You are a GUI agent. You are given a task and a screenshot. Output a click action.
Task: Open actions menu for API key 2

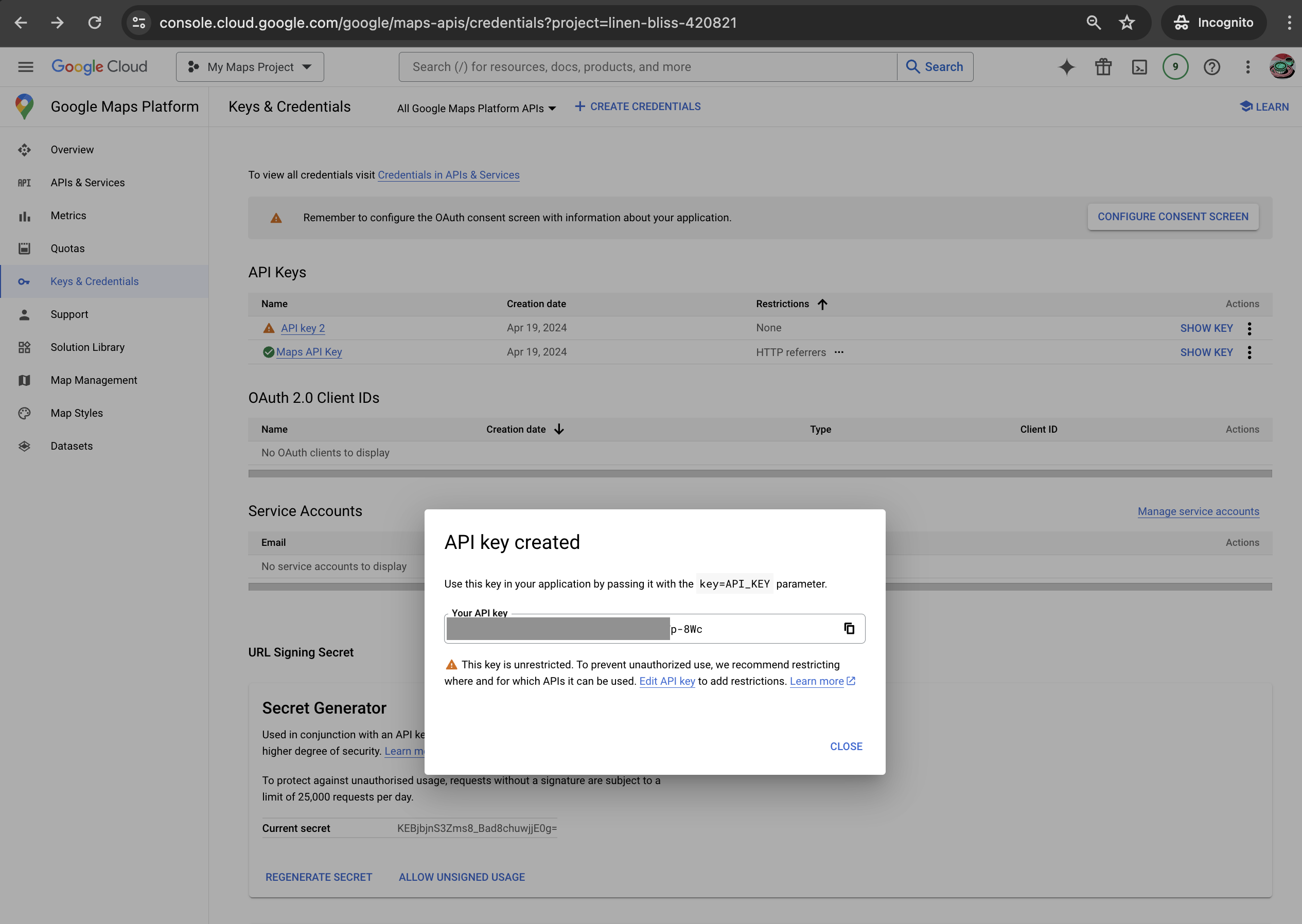pos(1249,328)
